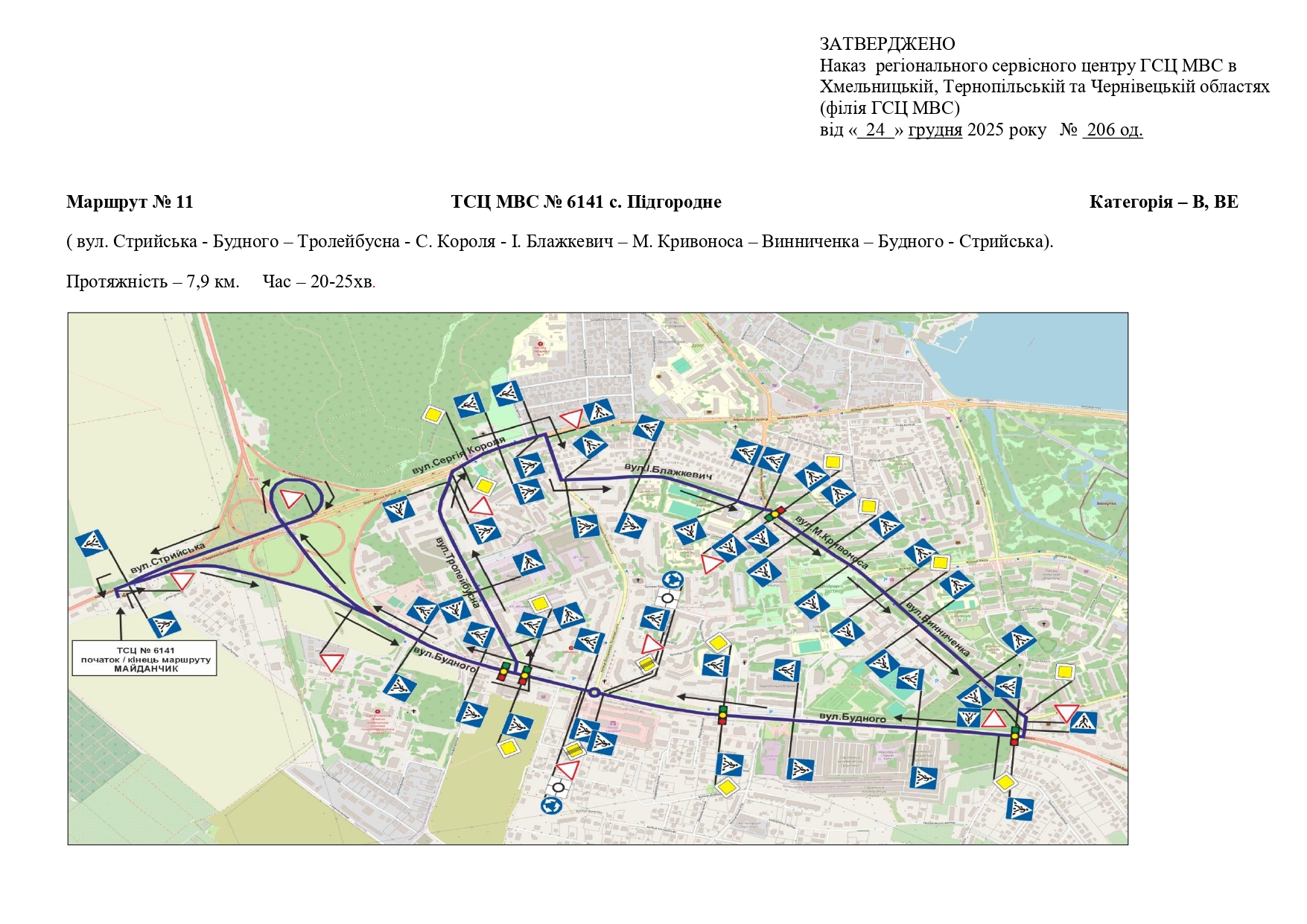1307x924 pixels.
Task: Click the вул.Винниченка street label
Action: [x=938, y=629]
